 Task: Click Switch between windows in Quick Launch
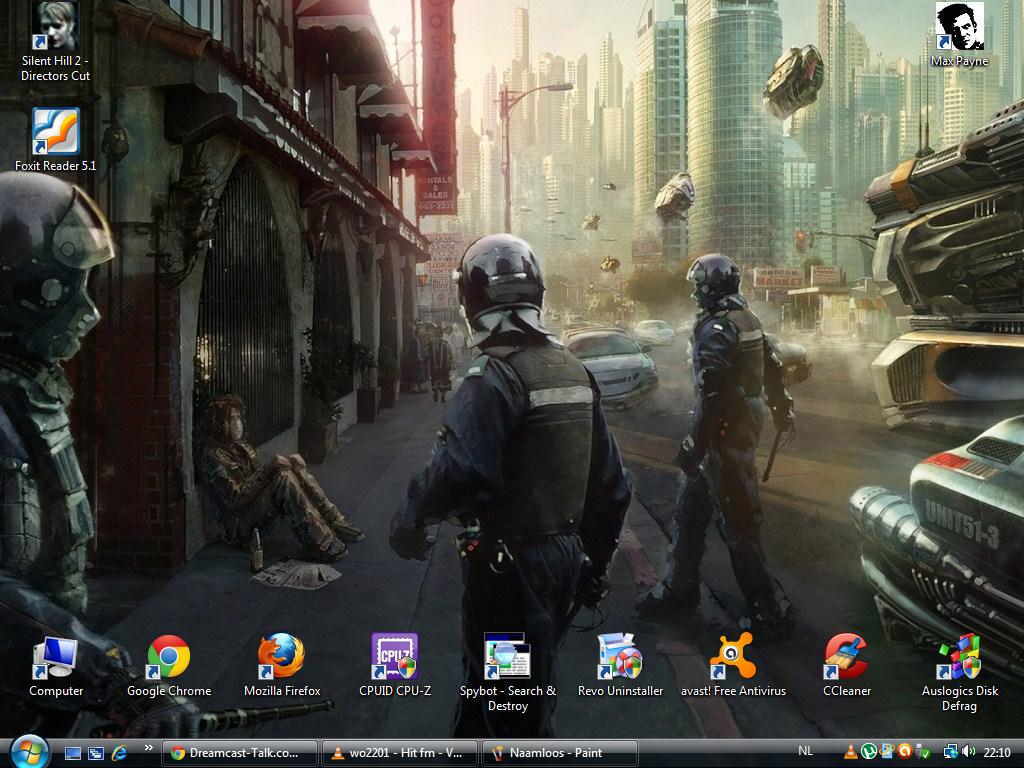coord(96,753)
